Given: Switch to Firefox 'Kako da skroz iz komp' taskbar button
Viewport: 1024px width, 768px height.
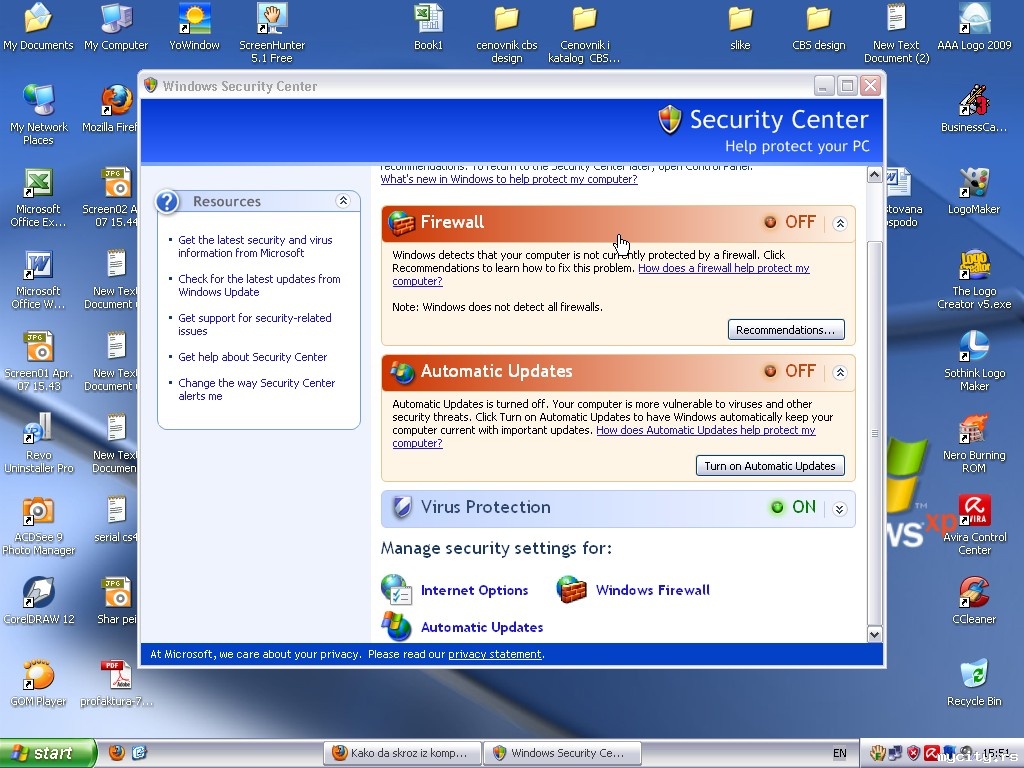Looking at the screenshot, I should click(x=402, y=753).
